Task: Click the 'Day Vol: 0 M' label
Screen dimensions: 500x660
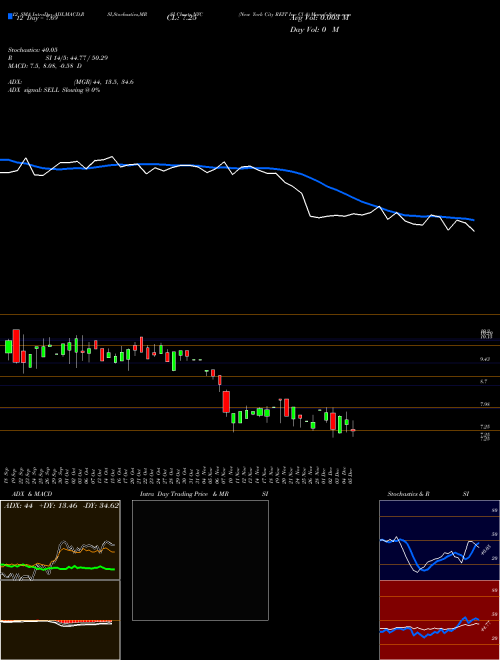Action: tap(314, 30)
